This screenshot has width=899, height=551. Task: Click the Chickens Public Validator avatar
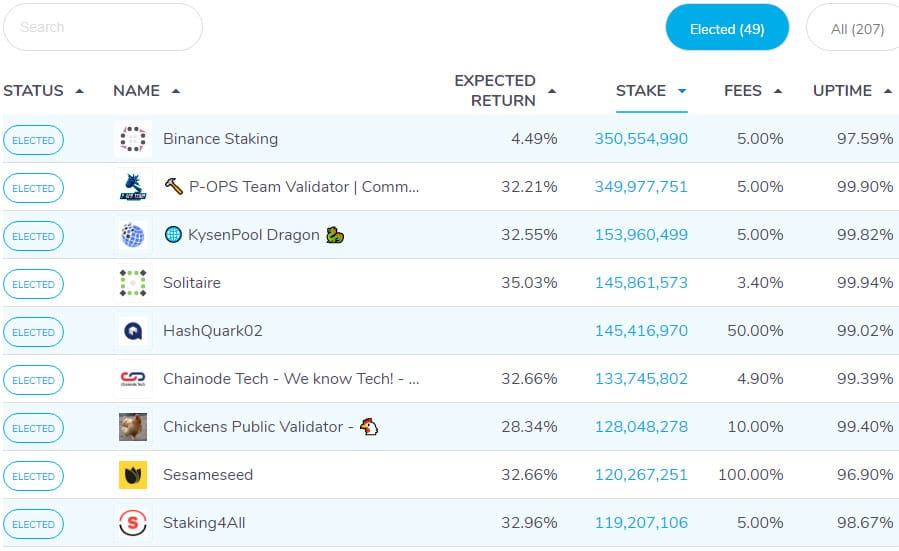tap(133, 427)
